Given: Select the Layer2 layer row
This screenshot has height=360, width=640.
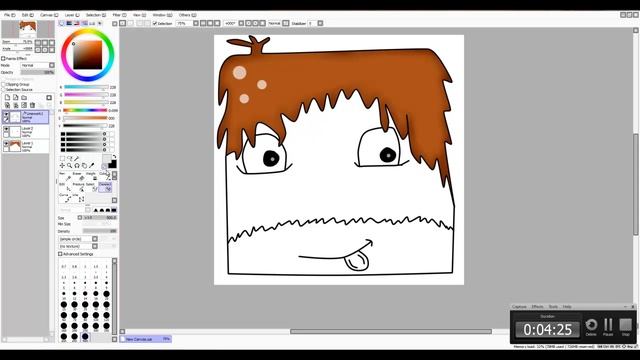Looking at the screenshot, I should [25, 131].
